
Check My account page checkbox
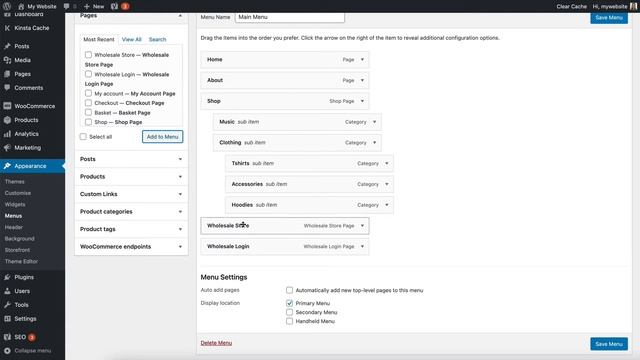[x=88, y=93]
